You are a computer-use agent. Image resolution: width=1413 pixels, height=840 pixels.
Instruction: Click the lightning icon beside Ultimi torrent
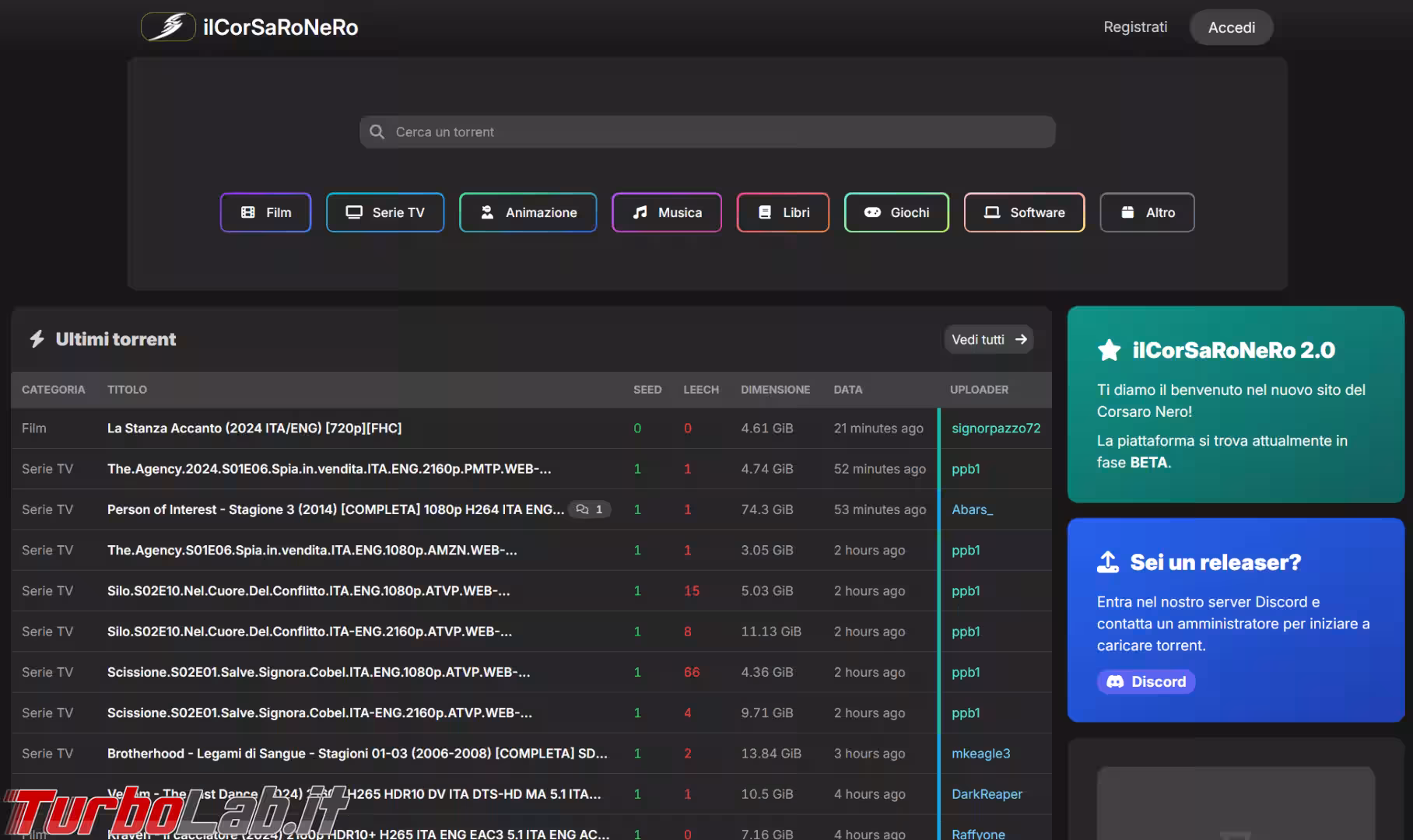(37, 339)
